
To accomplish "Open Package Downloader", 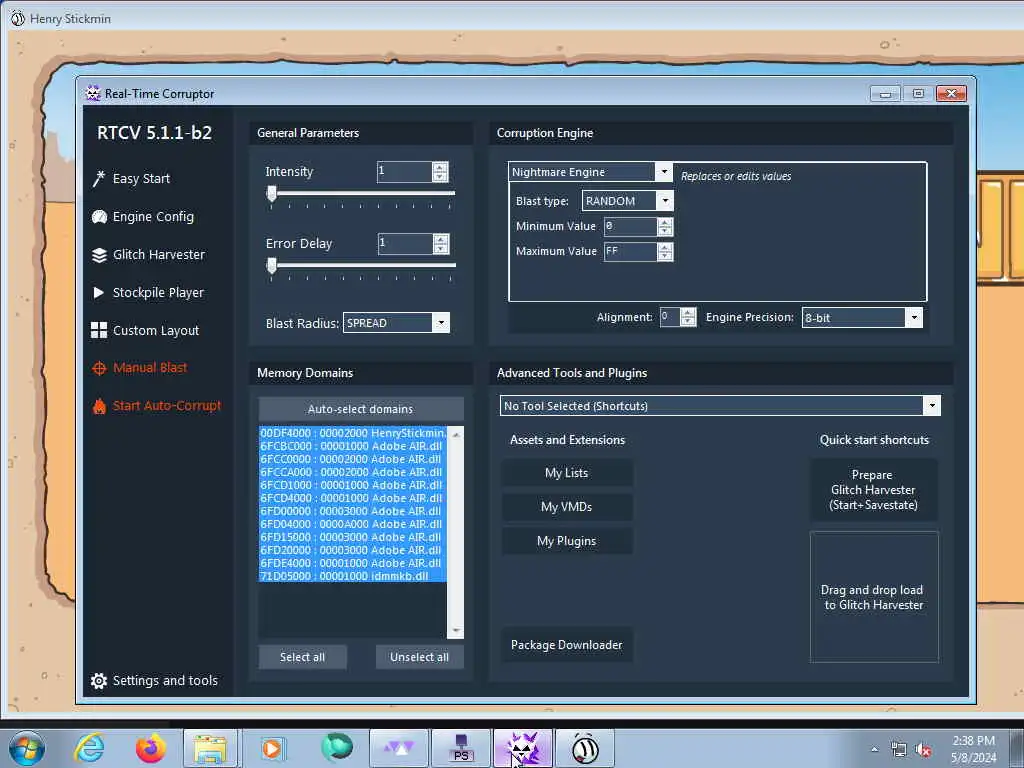I will (567, 645).
